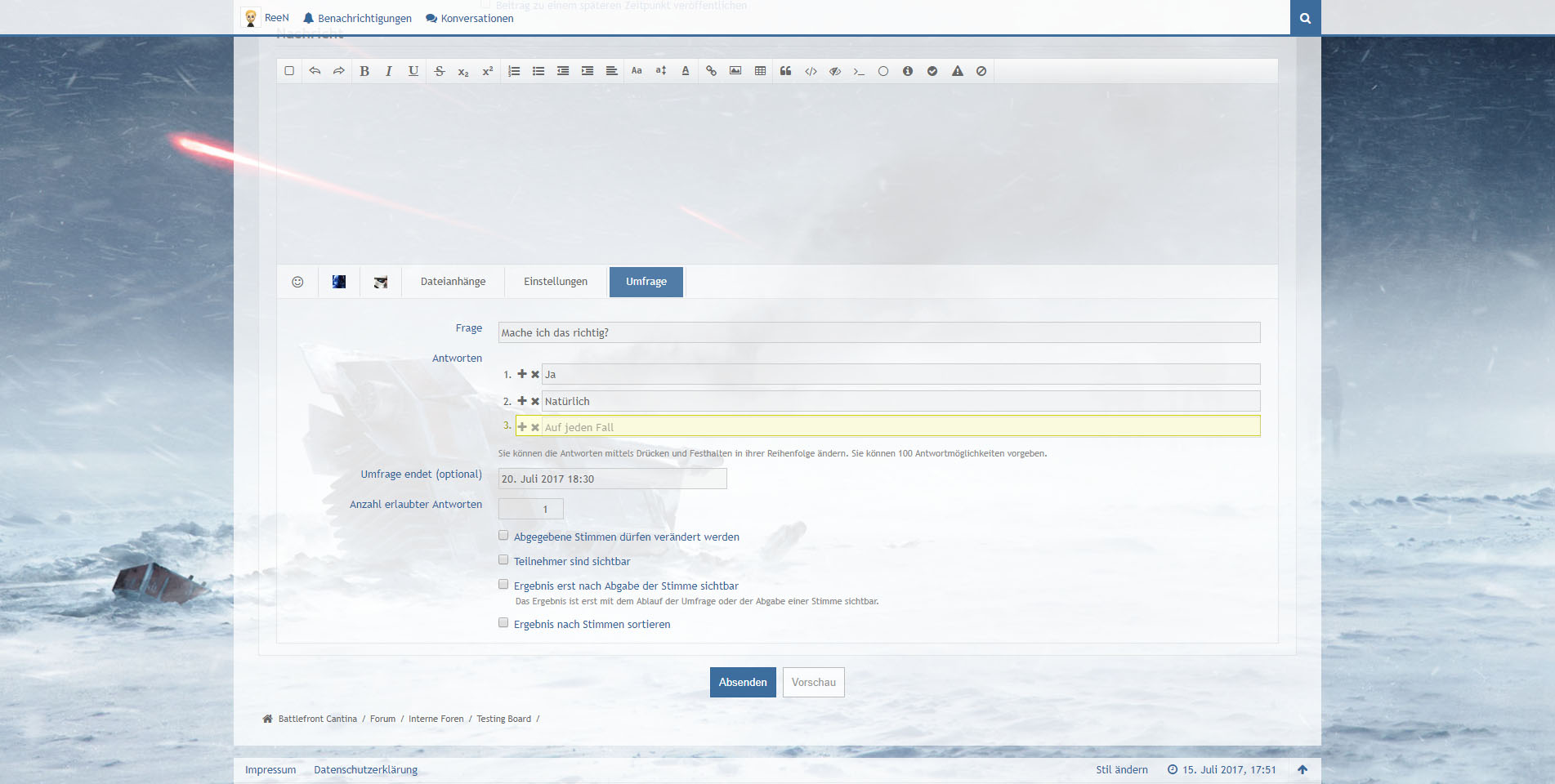
Task: Add an answer after answer 1
Action: 522,374
